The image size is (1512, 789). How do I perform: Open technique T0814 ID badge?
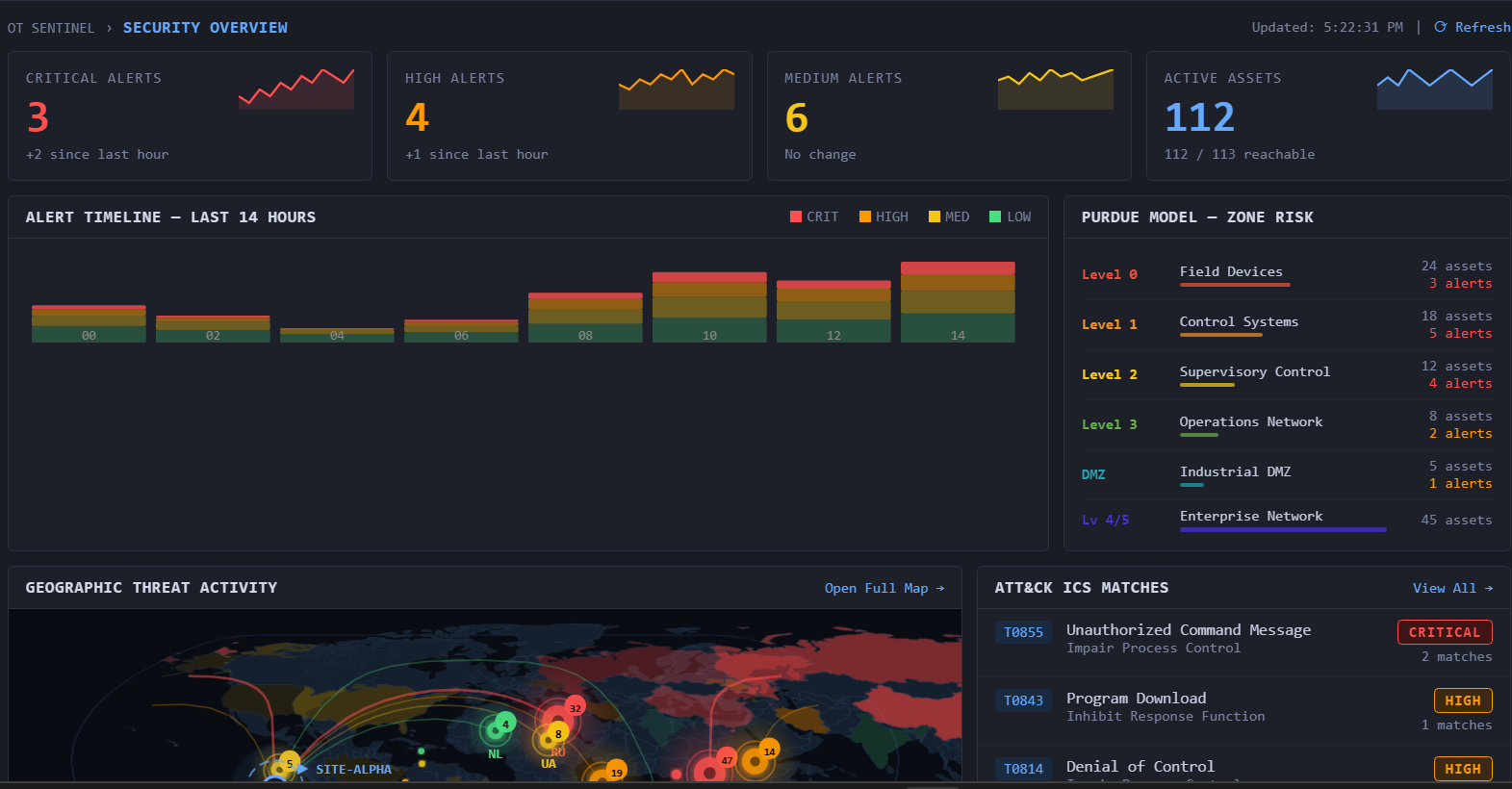(1023, 769)
